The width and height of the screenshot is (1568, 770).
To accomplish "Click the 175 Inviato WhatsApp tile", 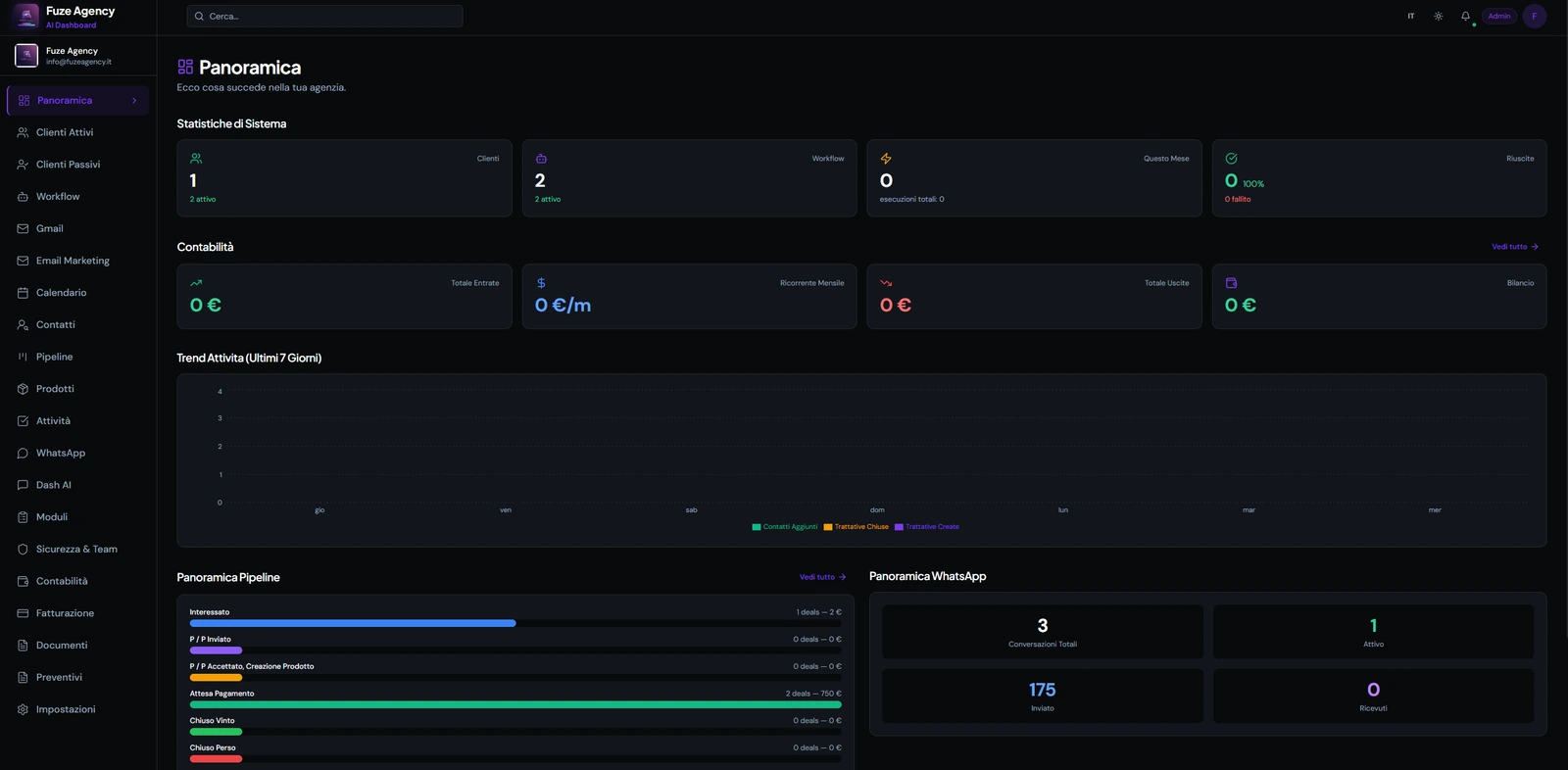I will tap(1043, 696).
